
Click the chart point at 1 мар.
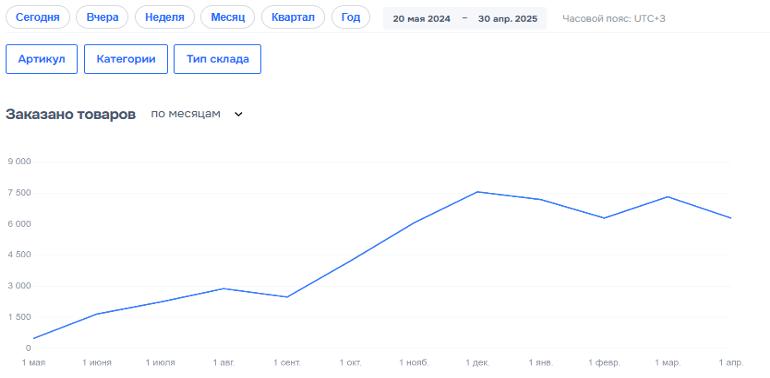667,197
